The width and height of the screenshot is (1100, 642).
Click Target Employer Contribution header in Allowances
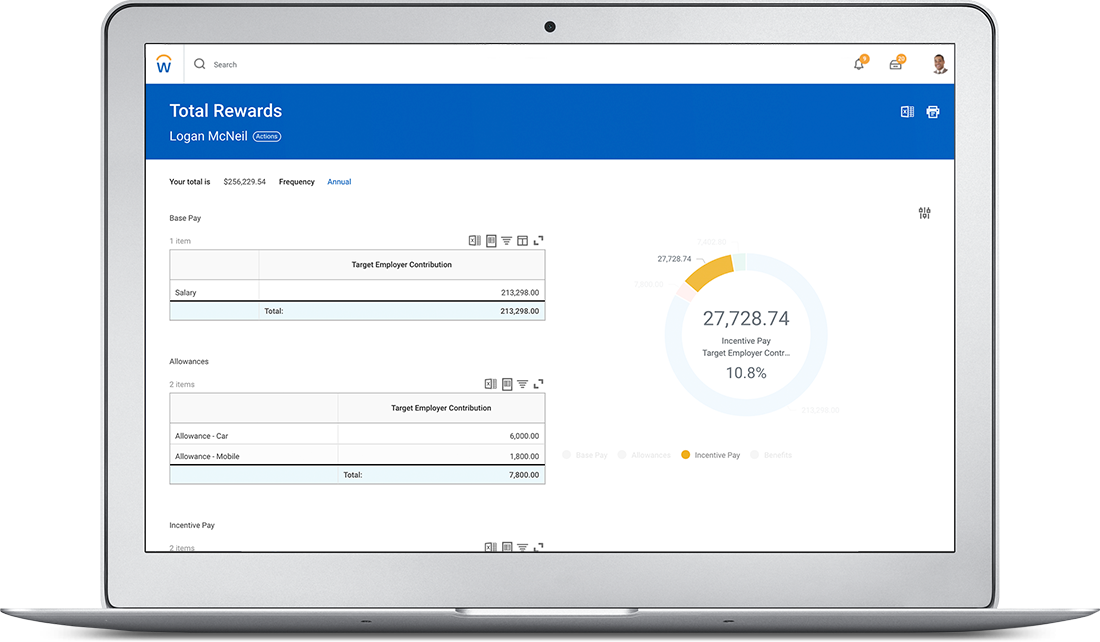pos(441,408)
